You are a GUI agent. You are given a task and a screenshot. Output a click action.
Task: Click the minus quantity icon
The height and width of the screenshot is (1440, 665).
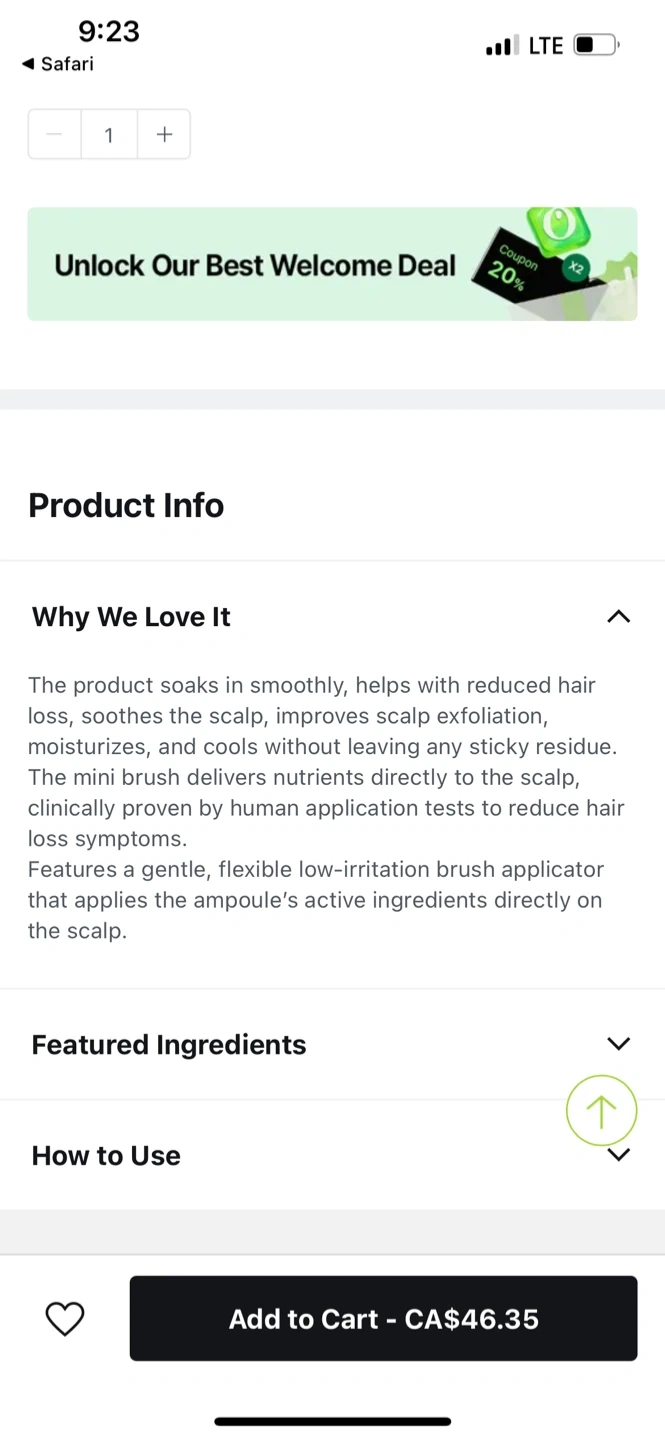click(55, 134)
